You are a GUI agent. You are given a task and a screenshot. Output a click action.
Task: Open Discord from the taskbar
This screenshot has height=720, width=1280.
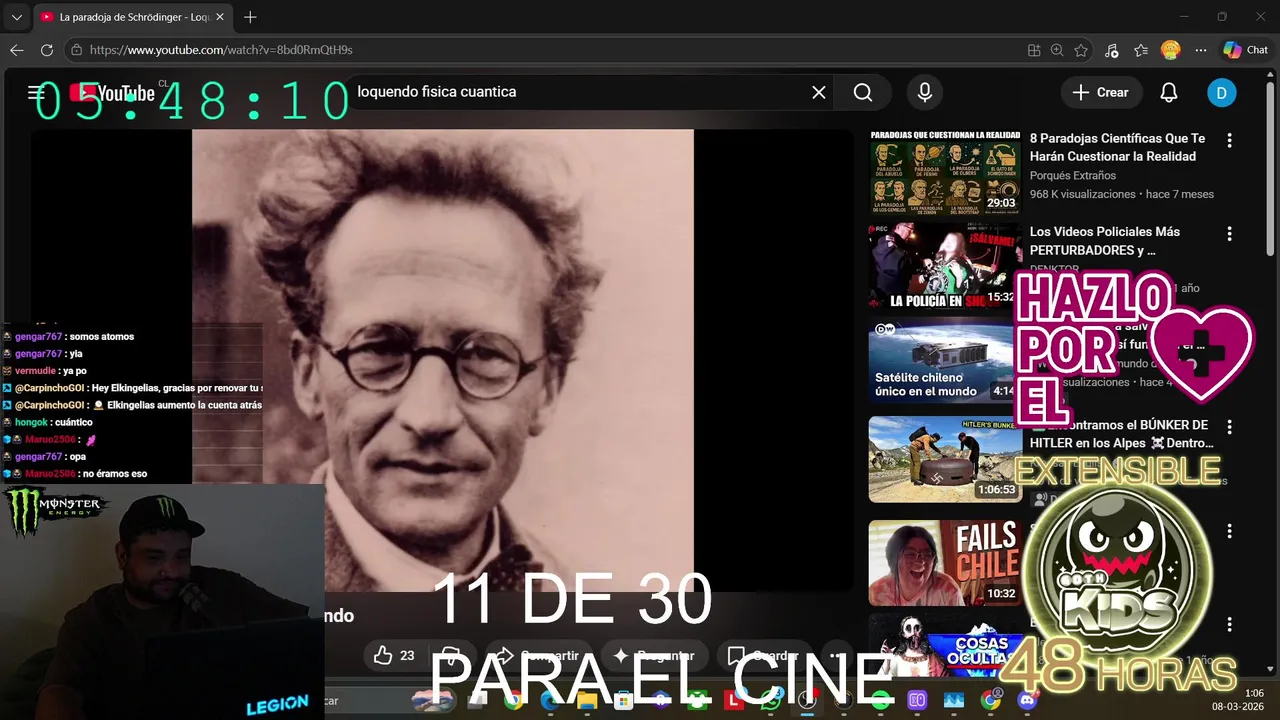click(x=1027, y=701)
